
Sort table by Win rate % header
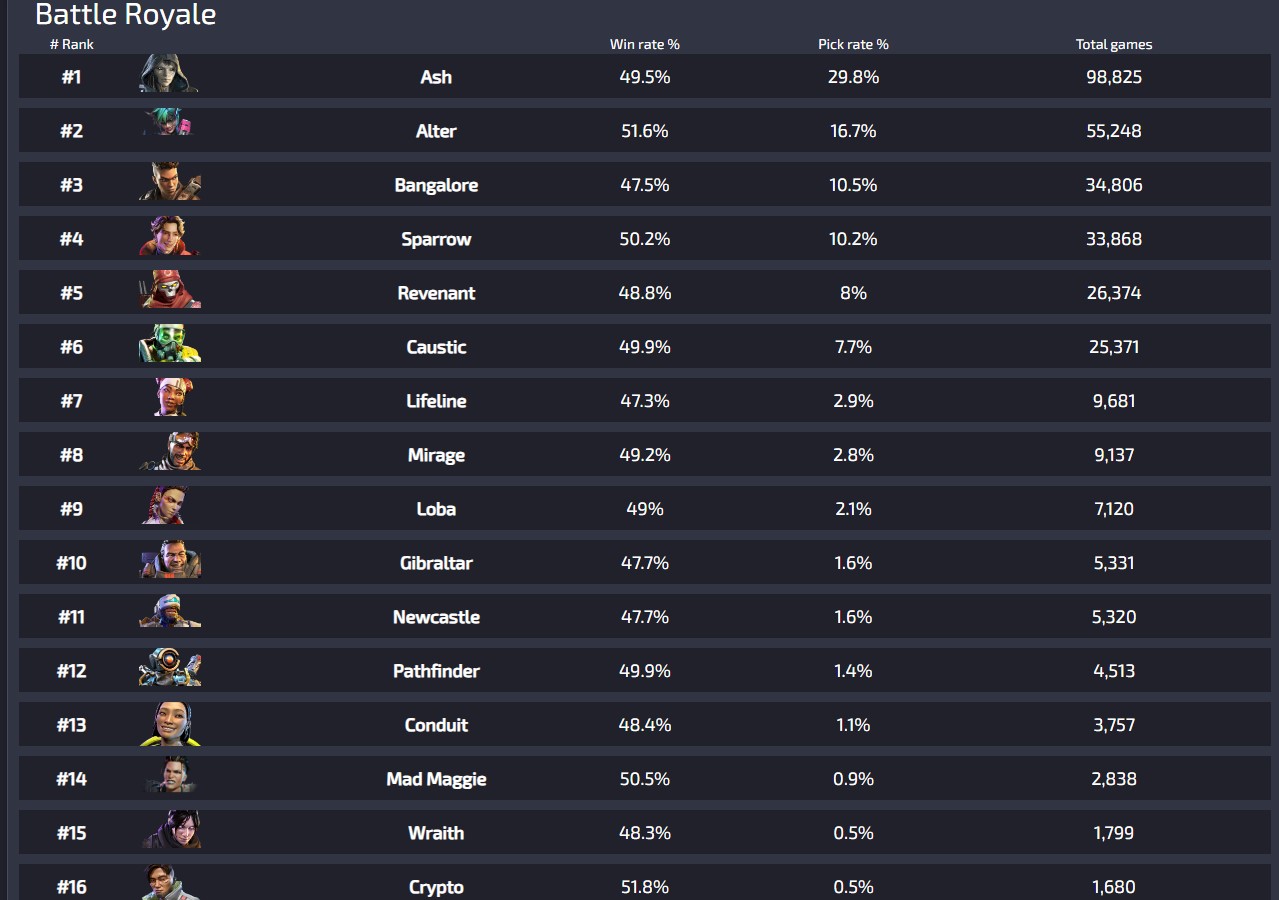(645, 44)
